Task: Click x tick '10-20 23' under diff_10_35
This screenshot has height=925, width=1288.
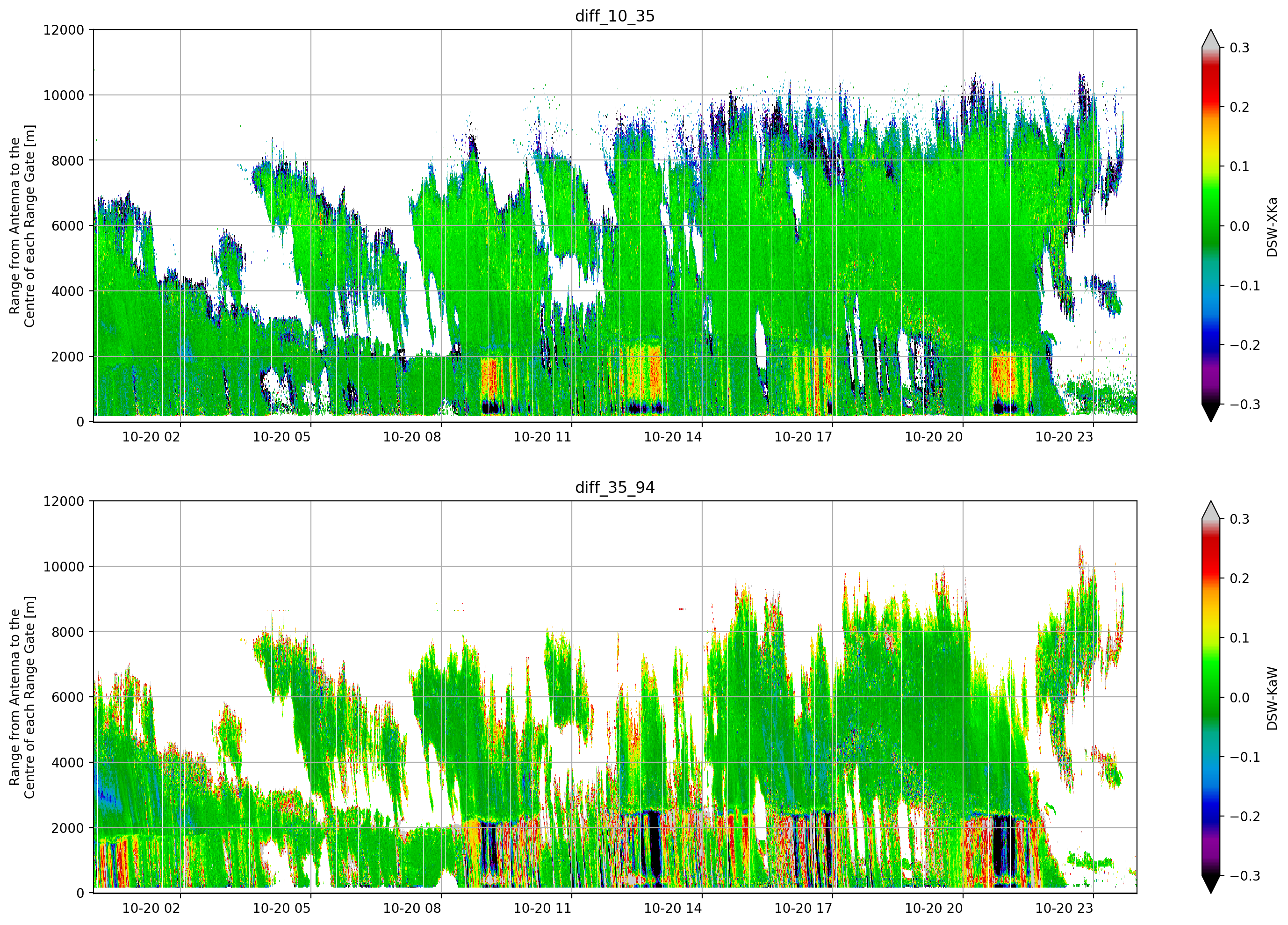Action: [x=1064, y=437]
